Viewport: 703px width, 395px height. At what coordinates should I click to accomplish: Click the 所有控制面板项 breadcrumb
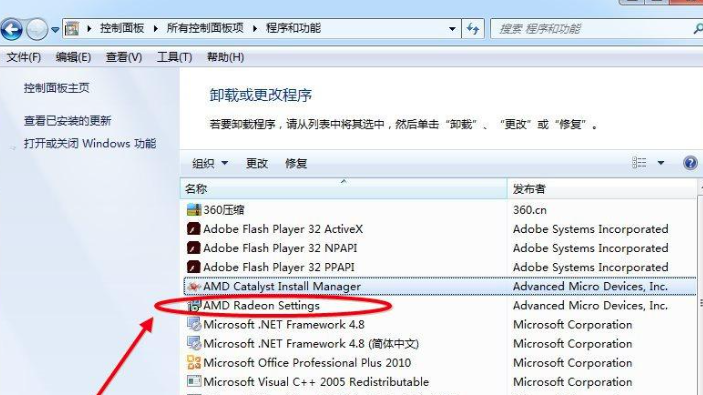[205, 28]
